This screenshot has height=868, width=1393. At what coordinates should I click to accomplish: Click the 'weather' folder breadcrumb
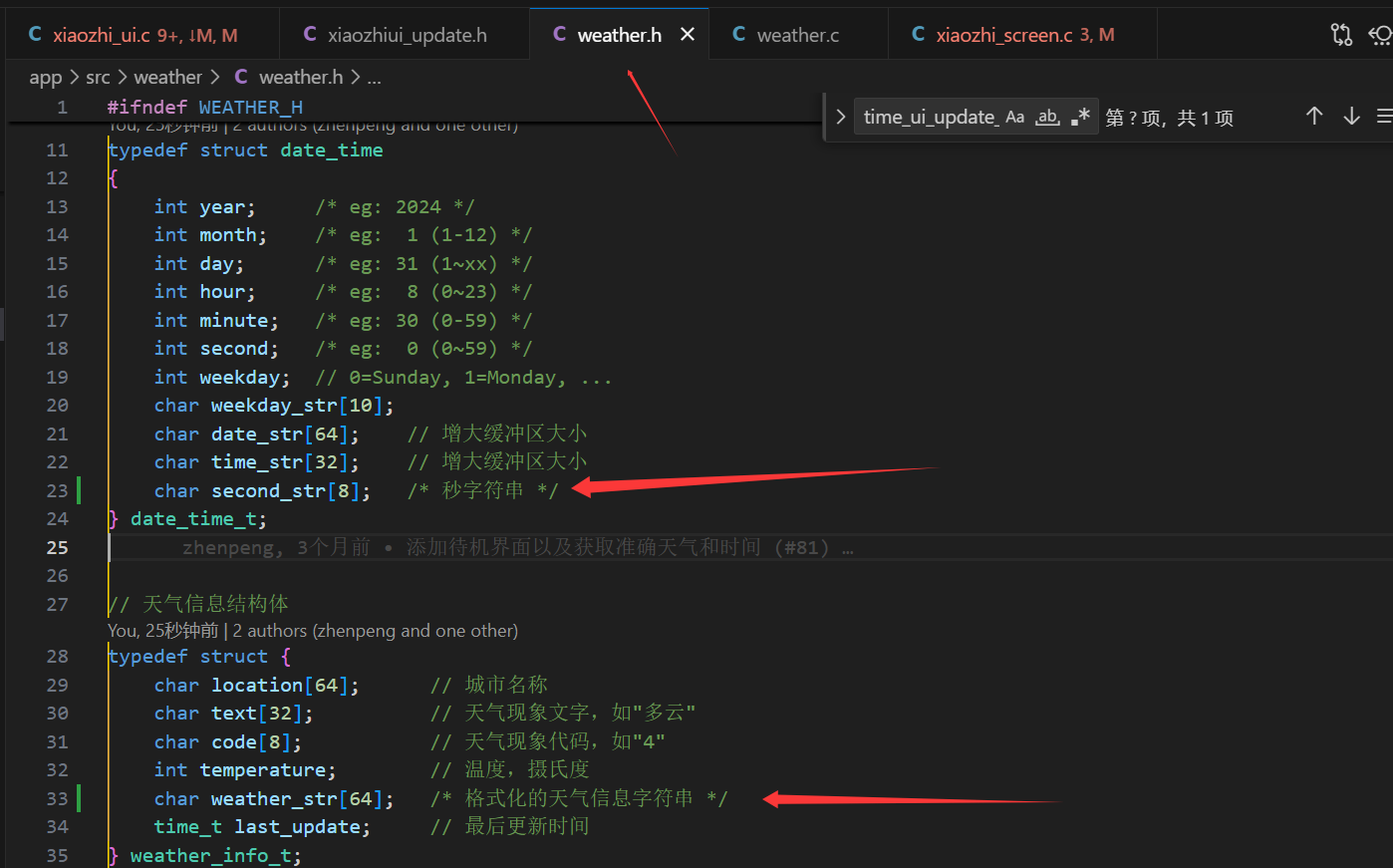point(167,78)
